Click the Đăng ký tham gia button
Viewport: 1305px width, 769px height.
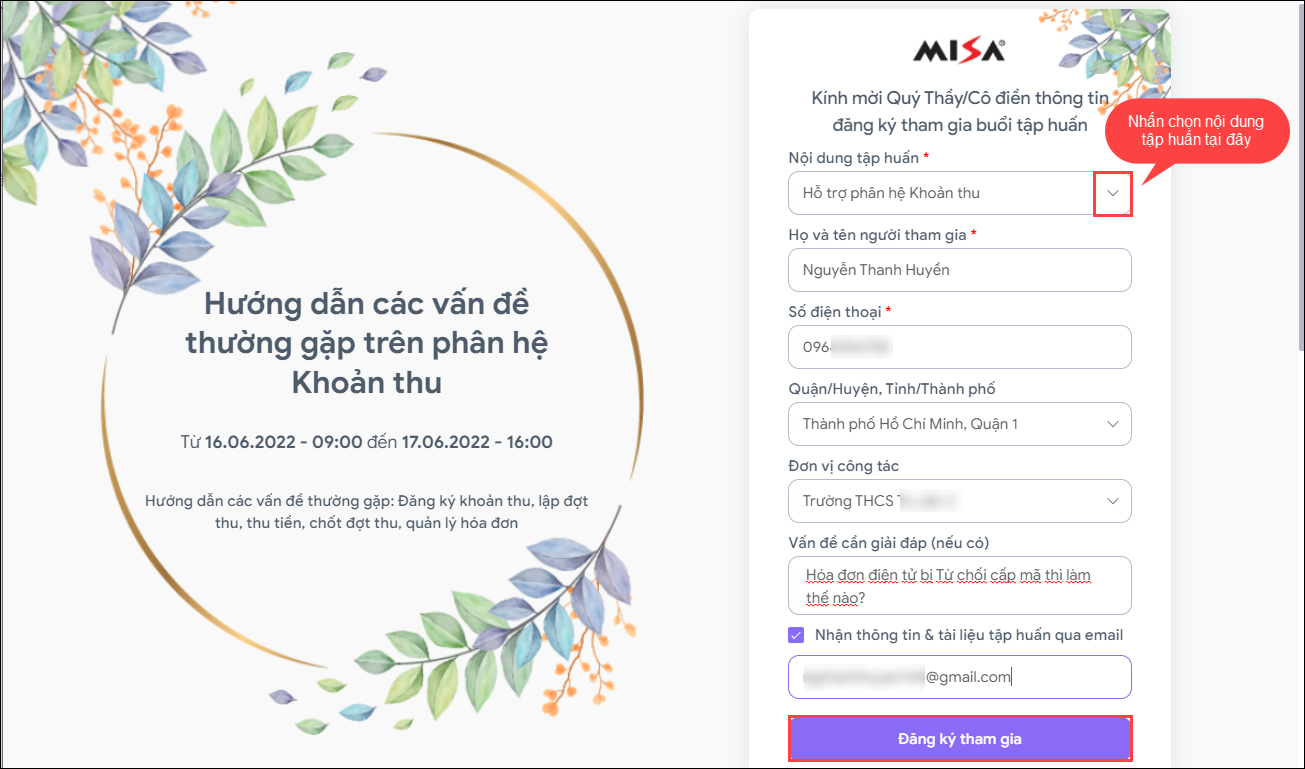pyautogui.click(x=959, y=740)
